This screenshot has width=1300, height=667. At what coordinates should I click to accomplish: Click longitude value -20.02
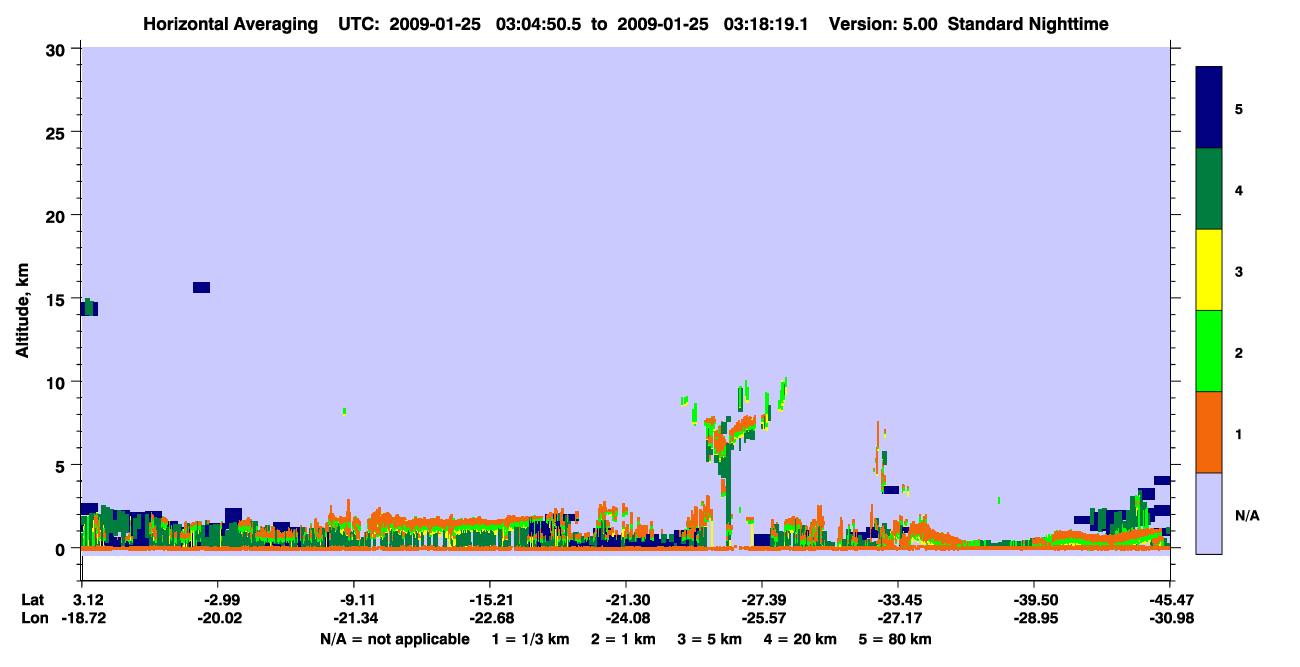[217, 618]
